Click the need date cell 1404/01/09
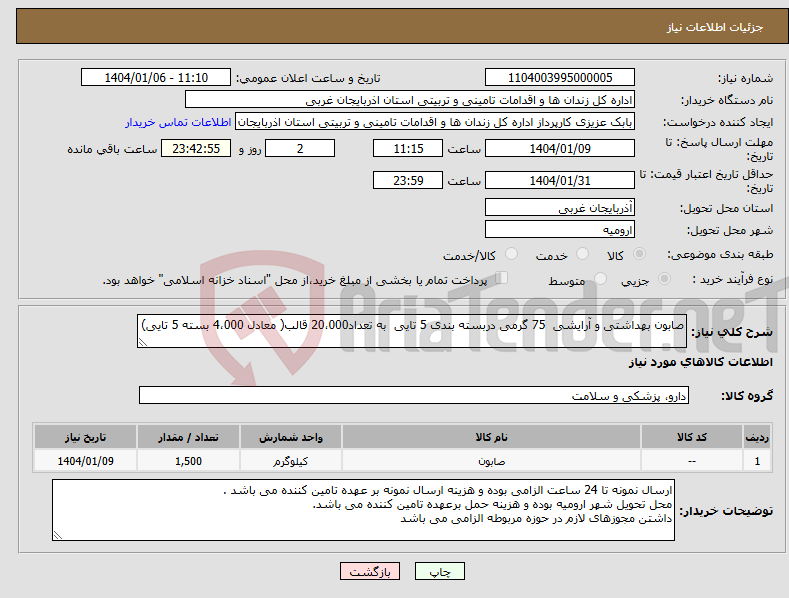 [x=85, y=461]
